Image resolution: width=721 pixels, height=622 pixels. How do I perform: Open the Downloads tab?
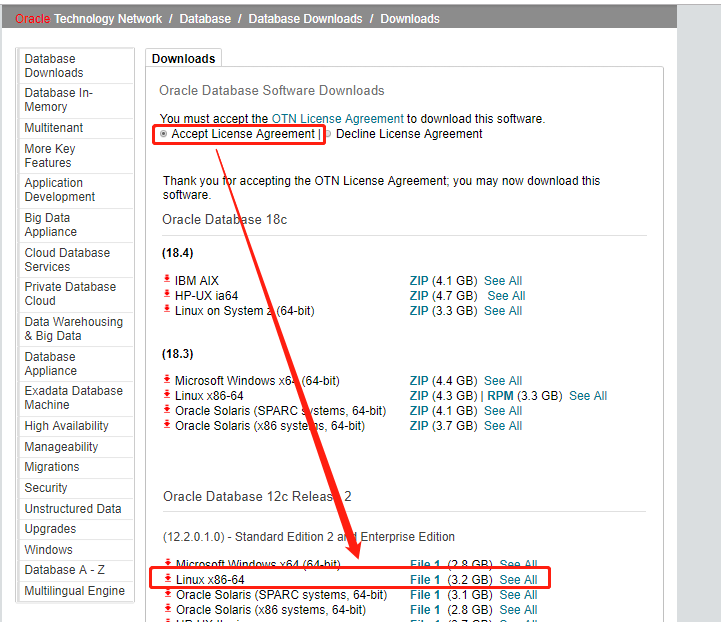pos(183,58)
